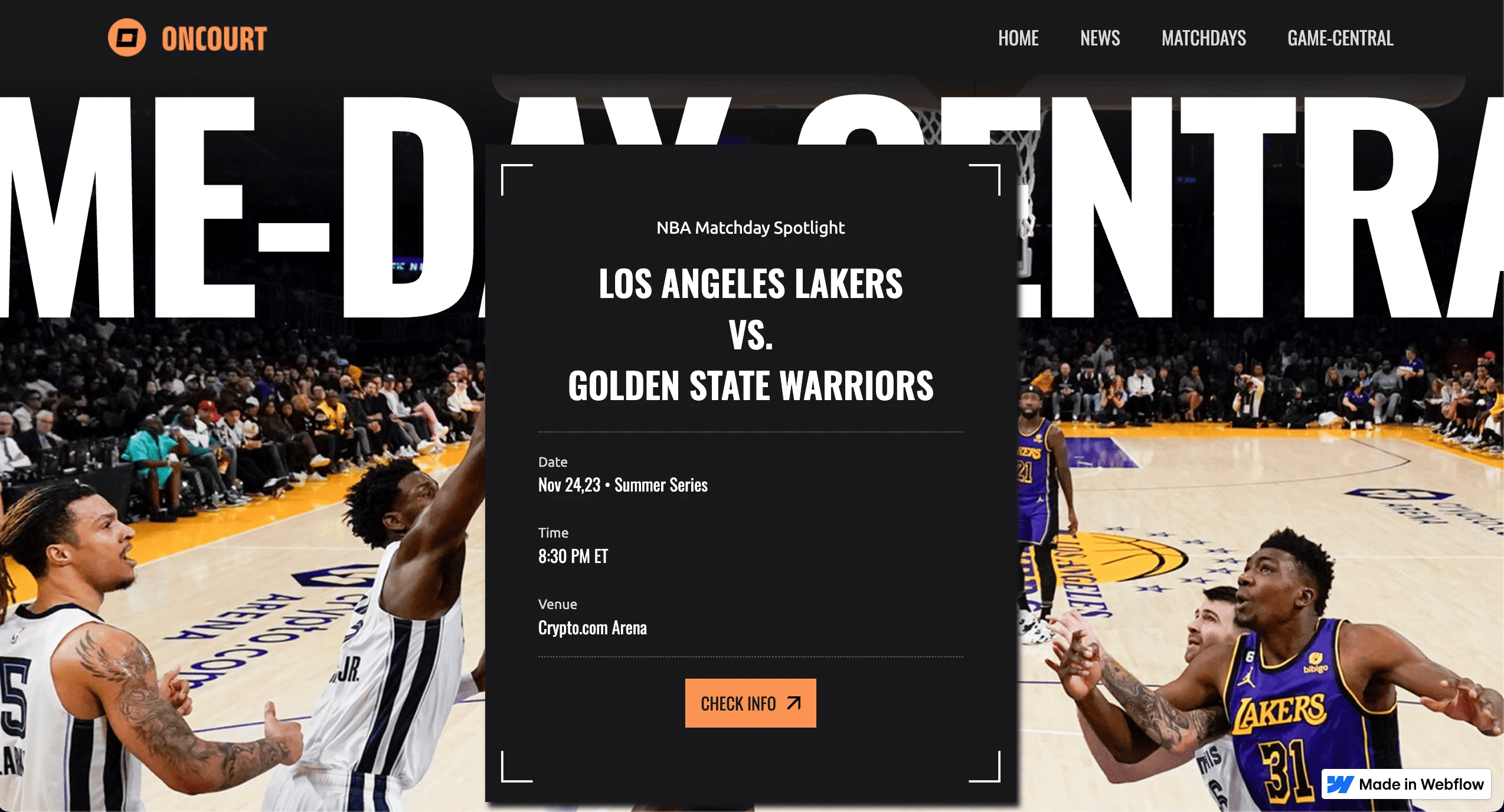The height and width of the screenshot is (812, 1504).
Task: Click the Date field label
Action: coord(553,462)
